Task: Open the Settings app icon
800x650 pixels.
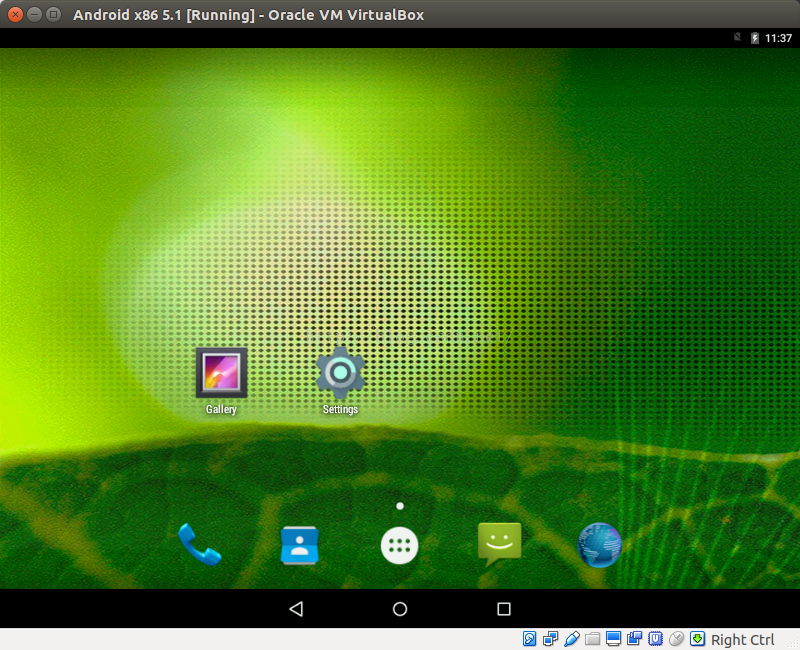Action: point(340,372)
